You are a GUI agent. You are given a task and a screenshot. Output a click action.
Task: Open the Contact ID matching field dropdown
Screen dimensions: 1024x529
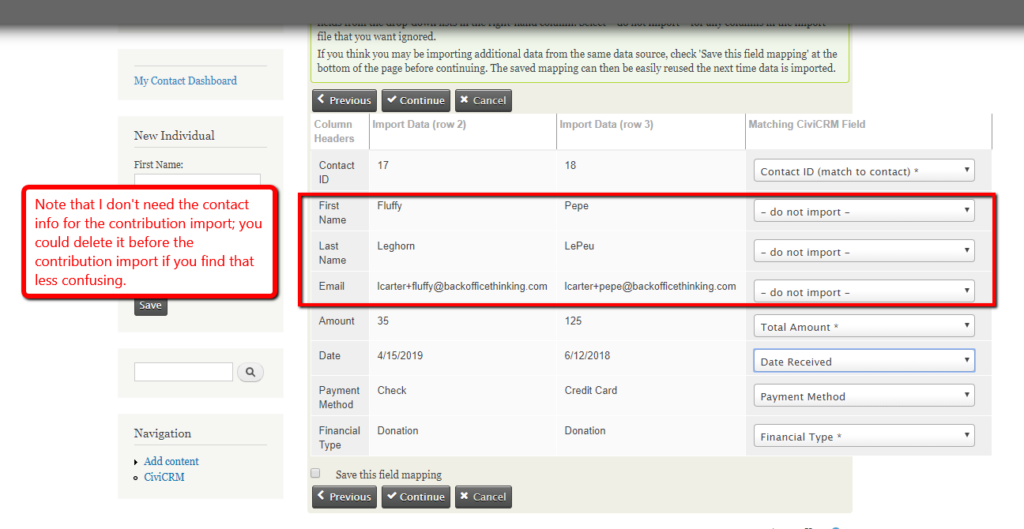point(864,171)
